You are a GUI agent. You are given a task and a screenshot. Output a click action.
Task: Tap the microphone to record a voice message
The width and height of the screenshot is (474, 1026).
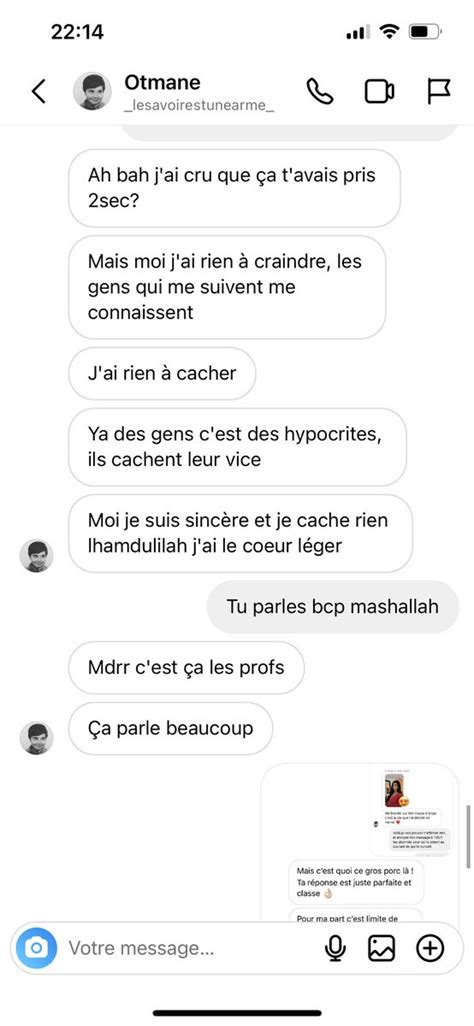click(335, 948)
